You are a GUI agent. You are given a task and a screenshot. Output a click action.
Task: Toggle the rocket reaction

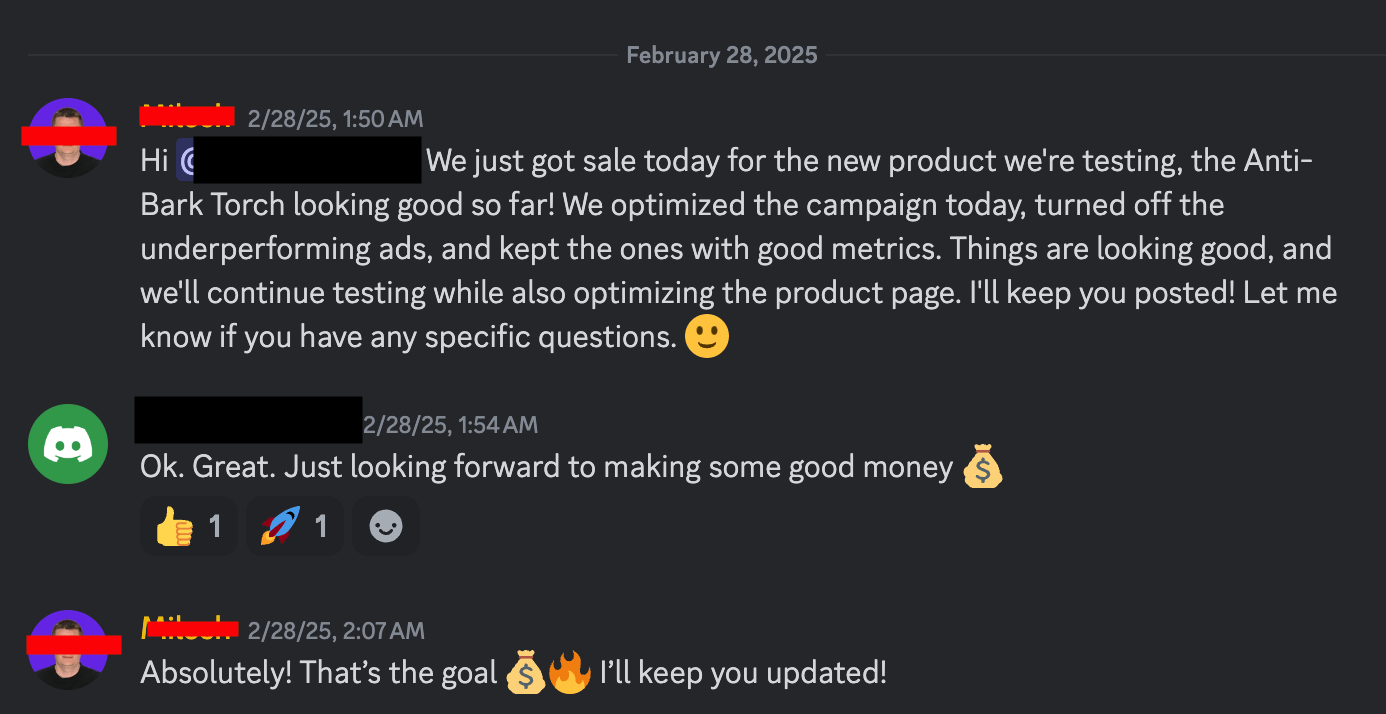tap(294, 526)
